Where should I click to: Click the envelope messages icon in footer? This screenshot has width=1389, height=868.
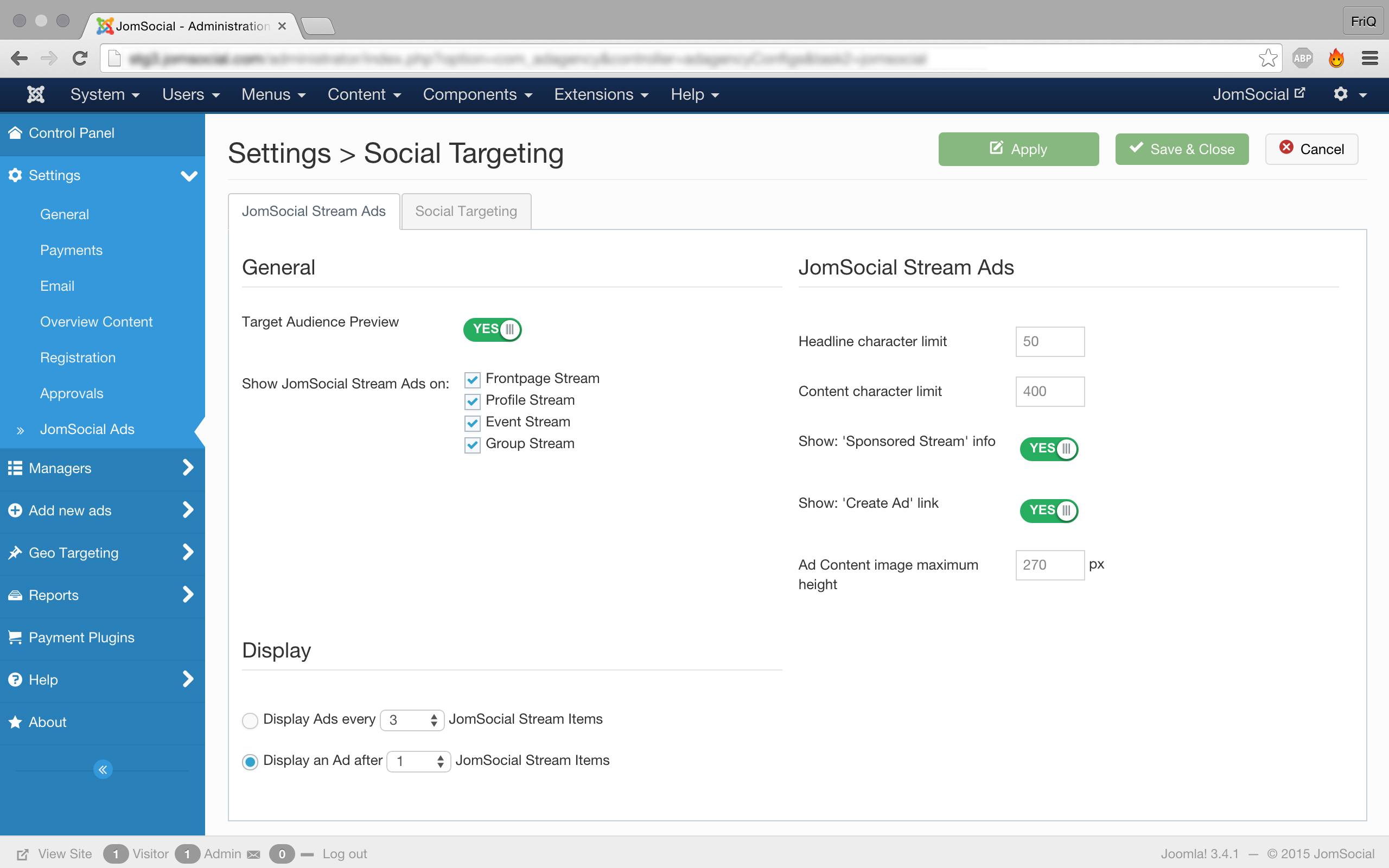(x=253, y=854)
